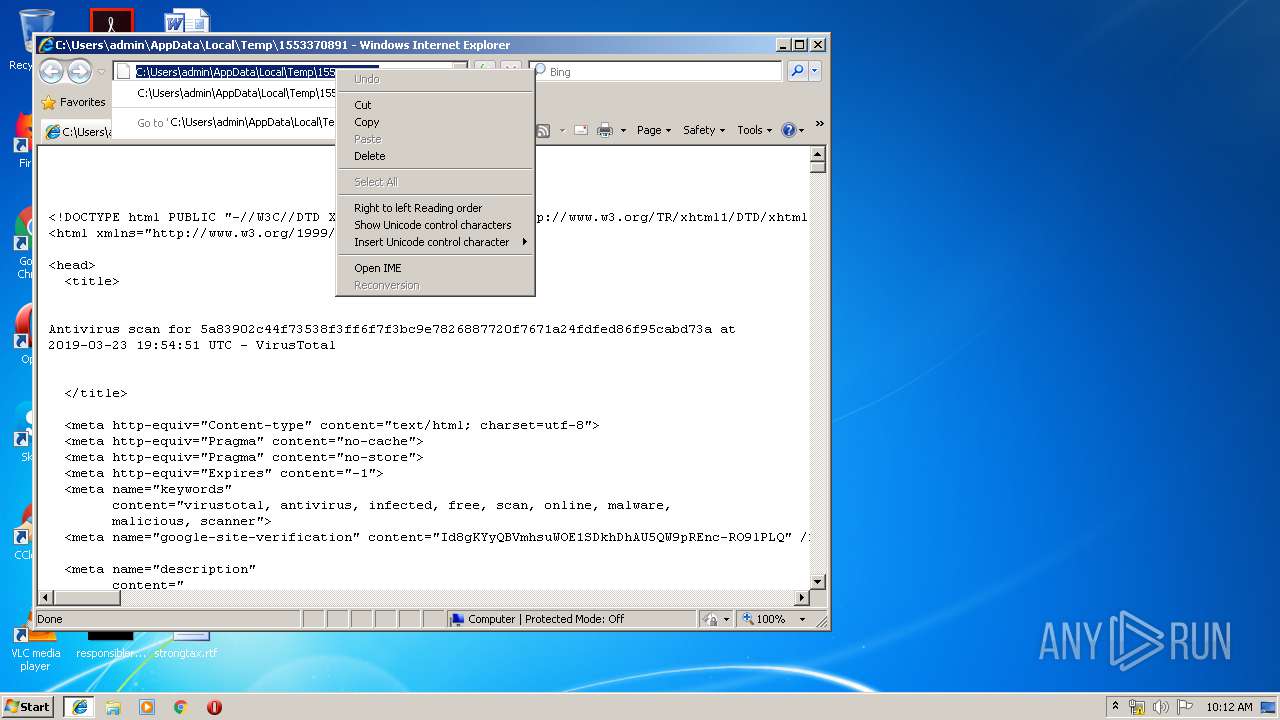Viewport: 1280px width, 720px height.
Task: Open the Safety menu
Action: [704, 130]
